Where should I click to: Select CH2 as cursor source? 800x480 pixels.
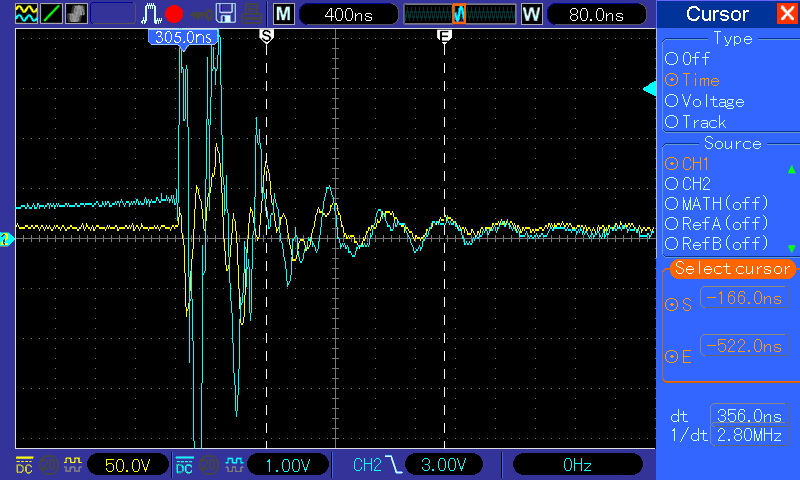671,184
